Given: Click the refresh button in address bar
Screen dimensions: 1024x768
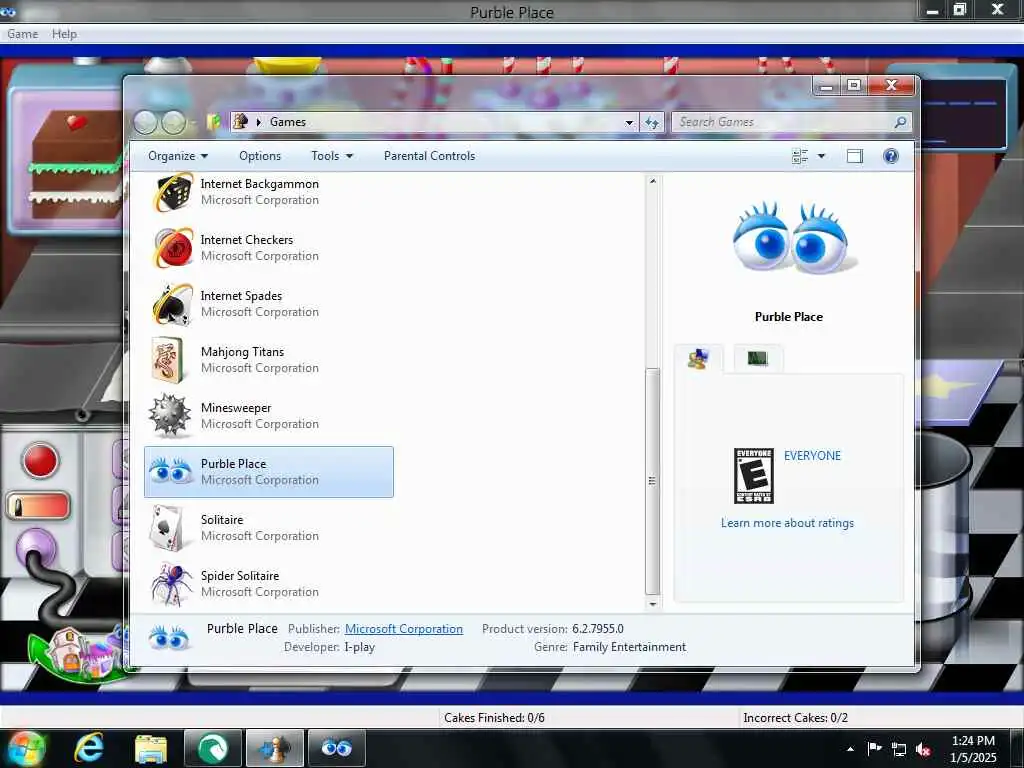Looking at the screenshot, I should (652, 122).
